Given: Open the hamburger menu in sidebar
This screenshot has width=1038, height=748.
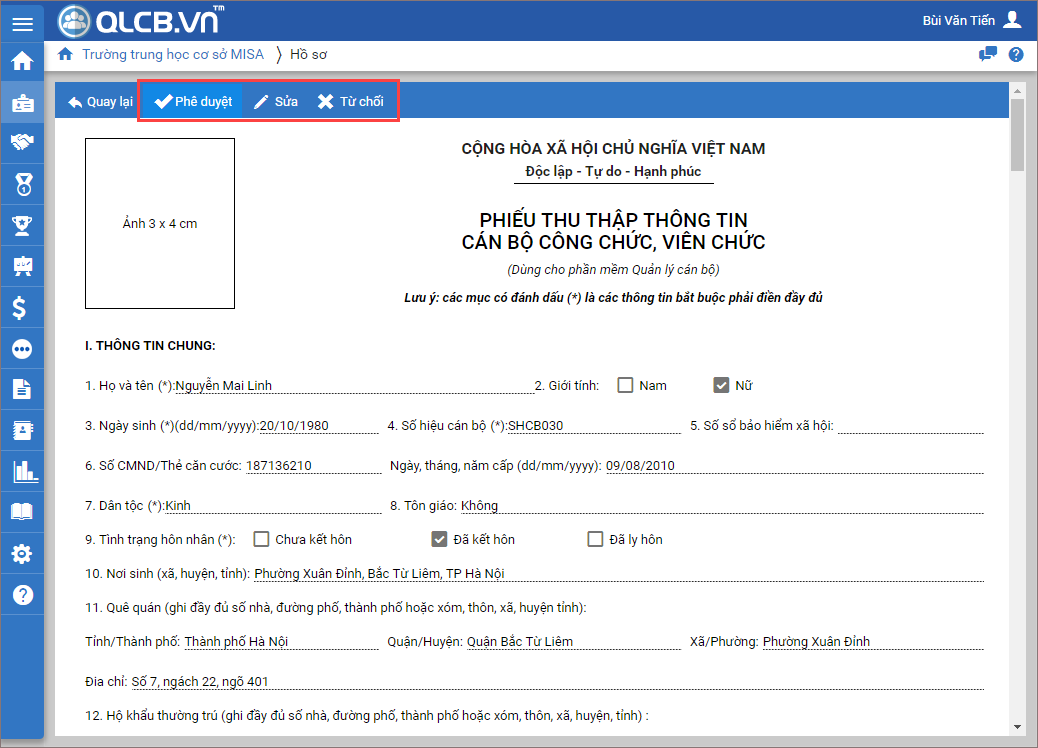Looking at the screenshot, I should tap(21, 23).
